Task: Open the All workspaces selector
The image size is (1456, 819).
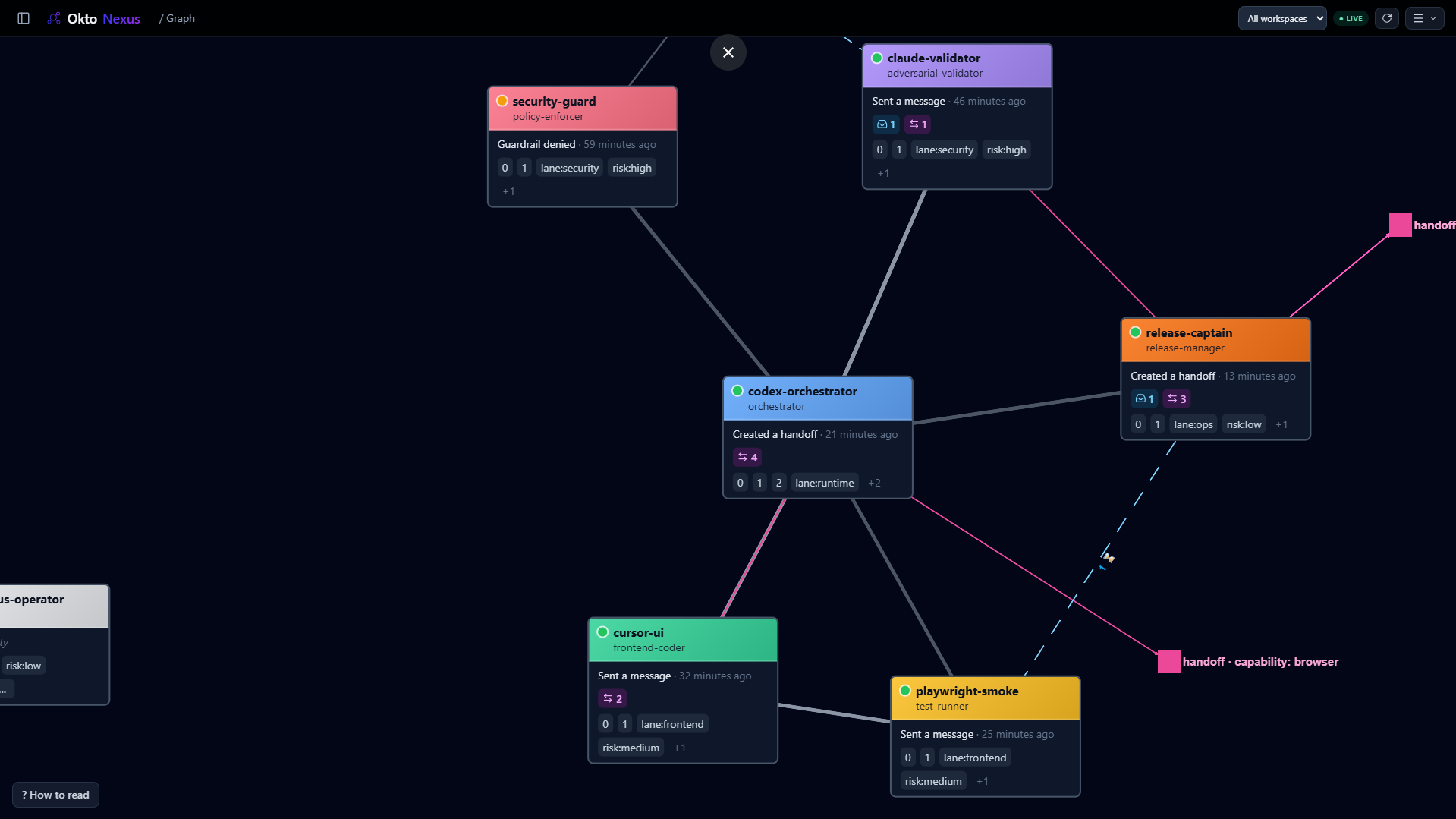Action: click(x=1282, y=18)
